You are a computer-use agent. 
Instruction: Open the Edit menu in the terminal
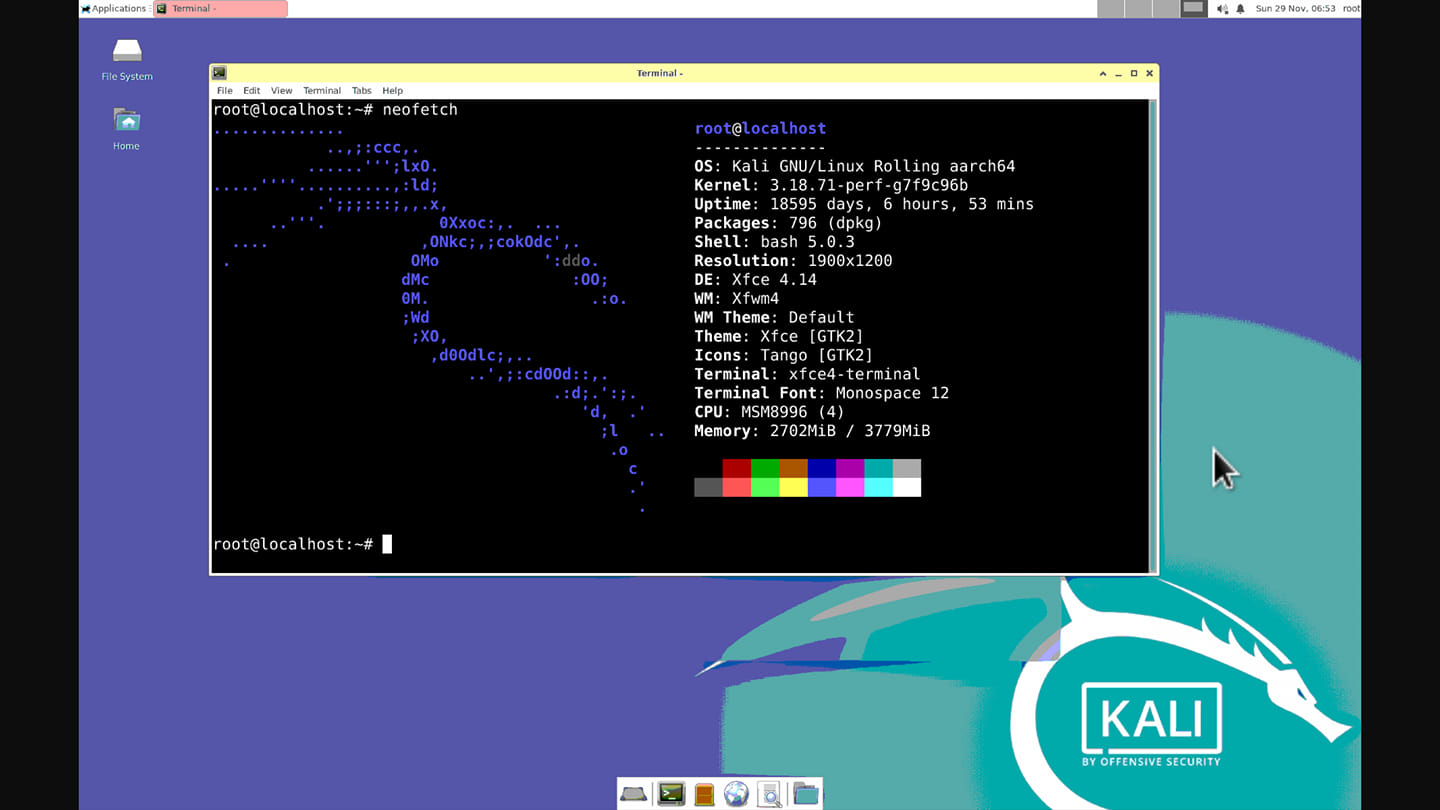tap(252, 90)
